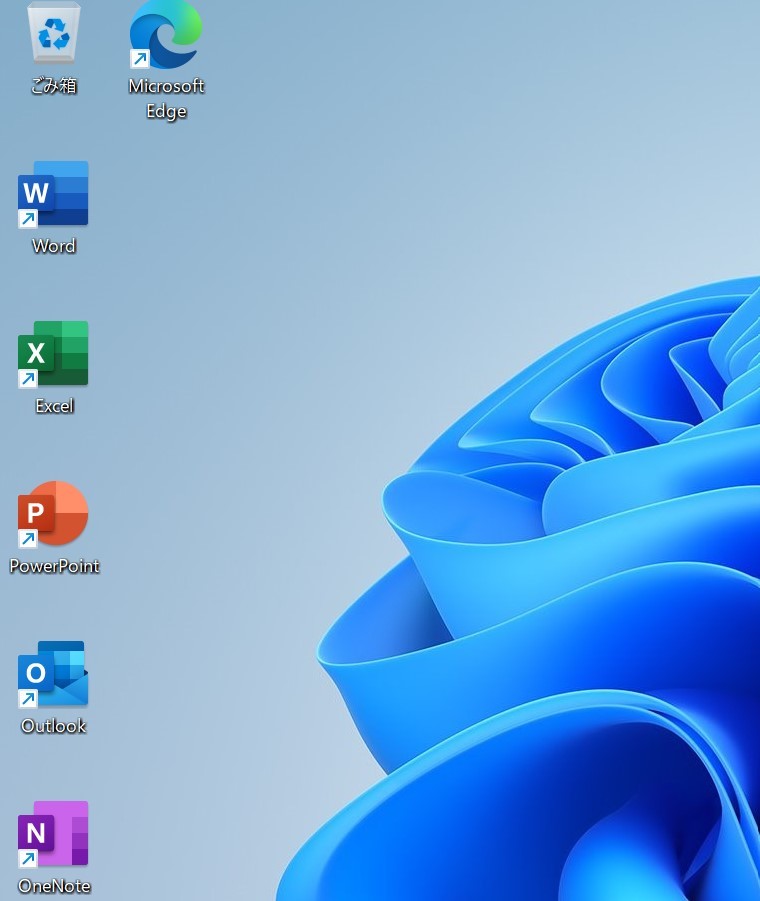Select the Microsoft Edge desktop shortcut icon
This screenshot has height=901, width=760.
click(x=165, y=33)
